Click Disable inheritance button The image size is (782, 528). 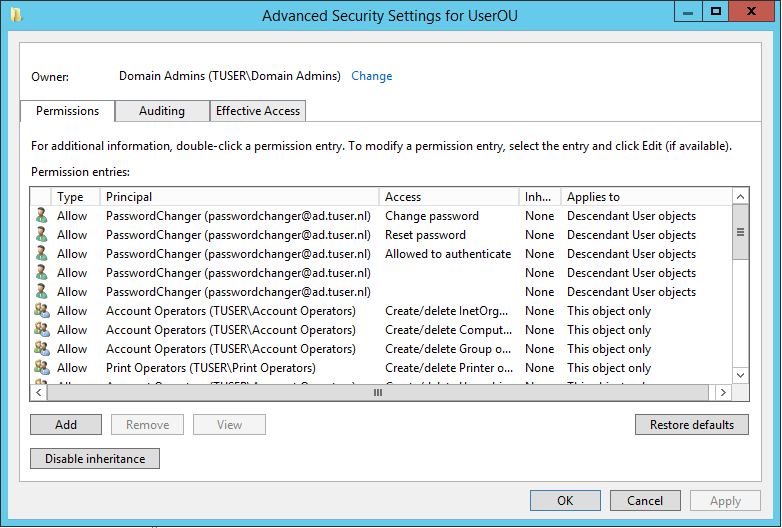(95, 459)
